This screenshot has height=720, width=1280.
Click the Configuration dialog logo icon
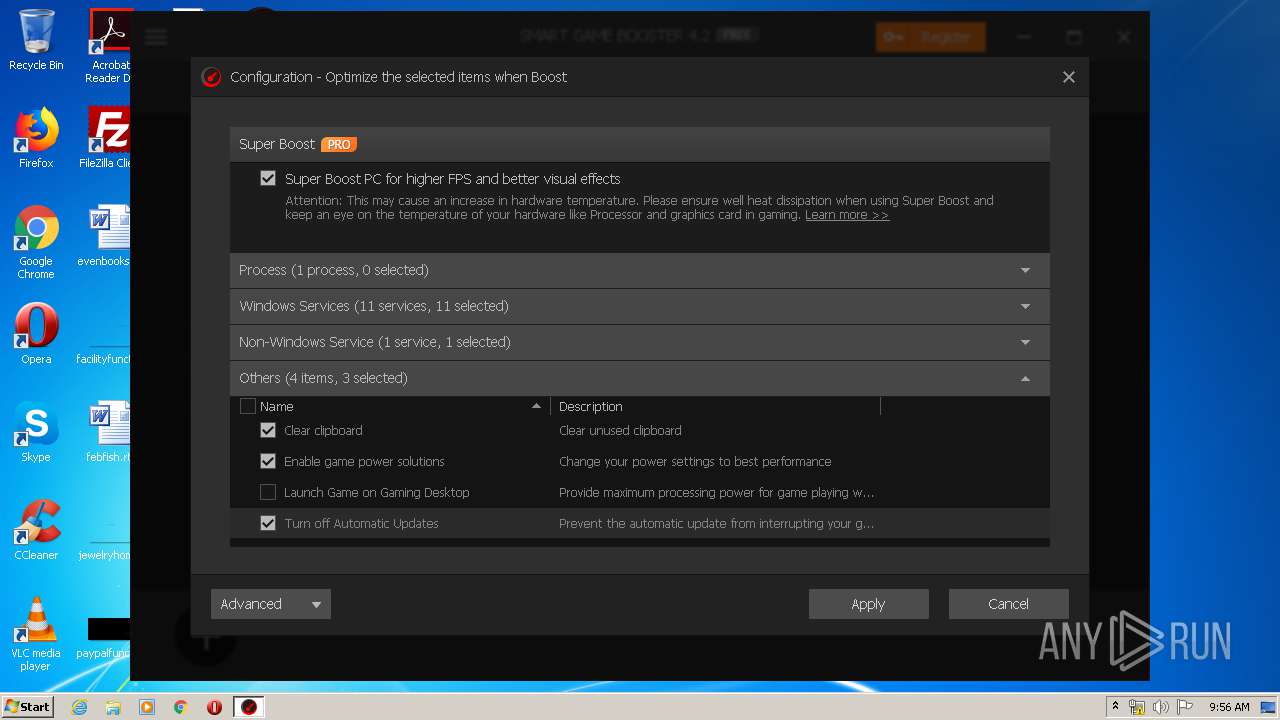[211, 77]
